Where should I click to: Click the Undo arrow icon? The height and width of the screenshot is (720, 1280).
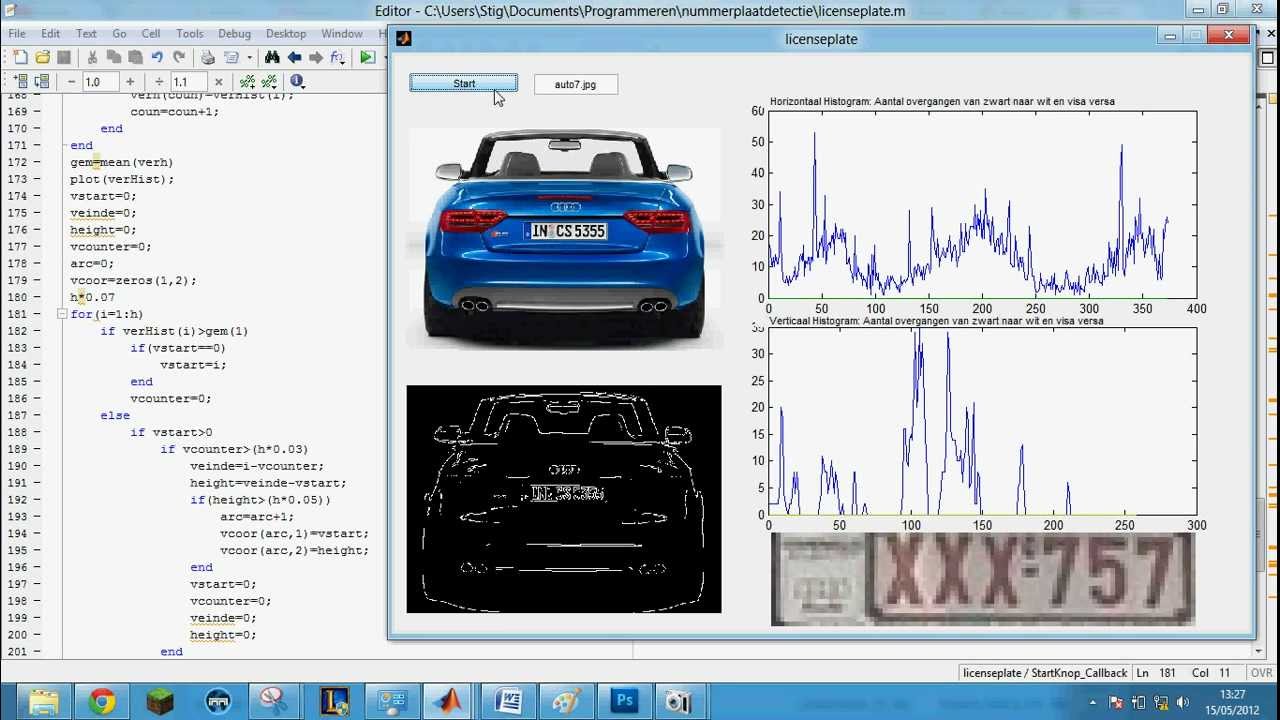157,58
